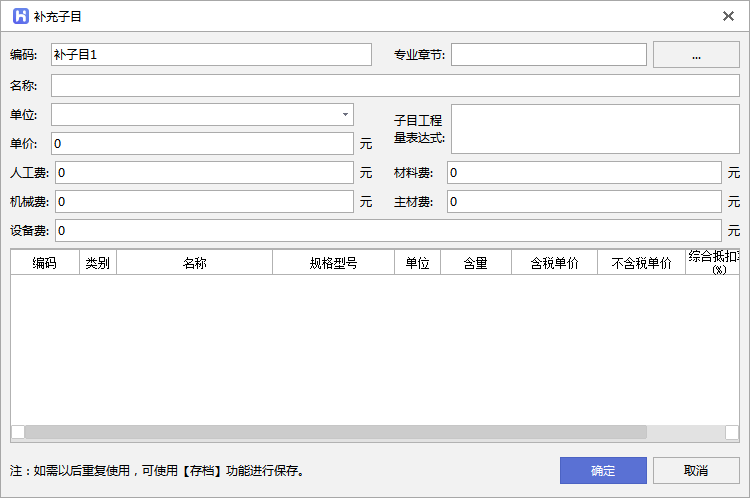Click the 类别 column header

(98, 263)
